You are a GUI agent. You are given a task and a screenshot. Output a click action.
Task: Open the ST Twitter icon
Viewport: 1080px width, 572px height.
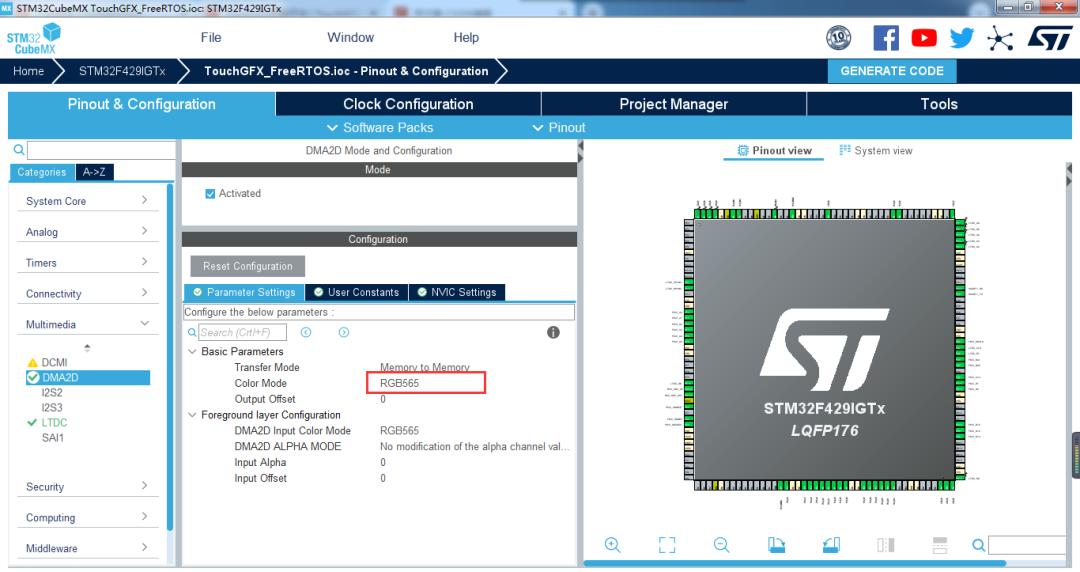(962, 37)
